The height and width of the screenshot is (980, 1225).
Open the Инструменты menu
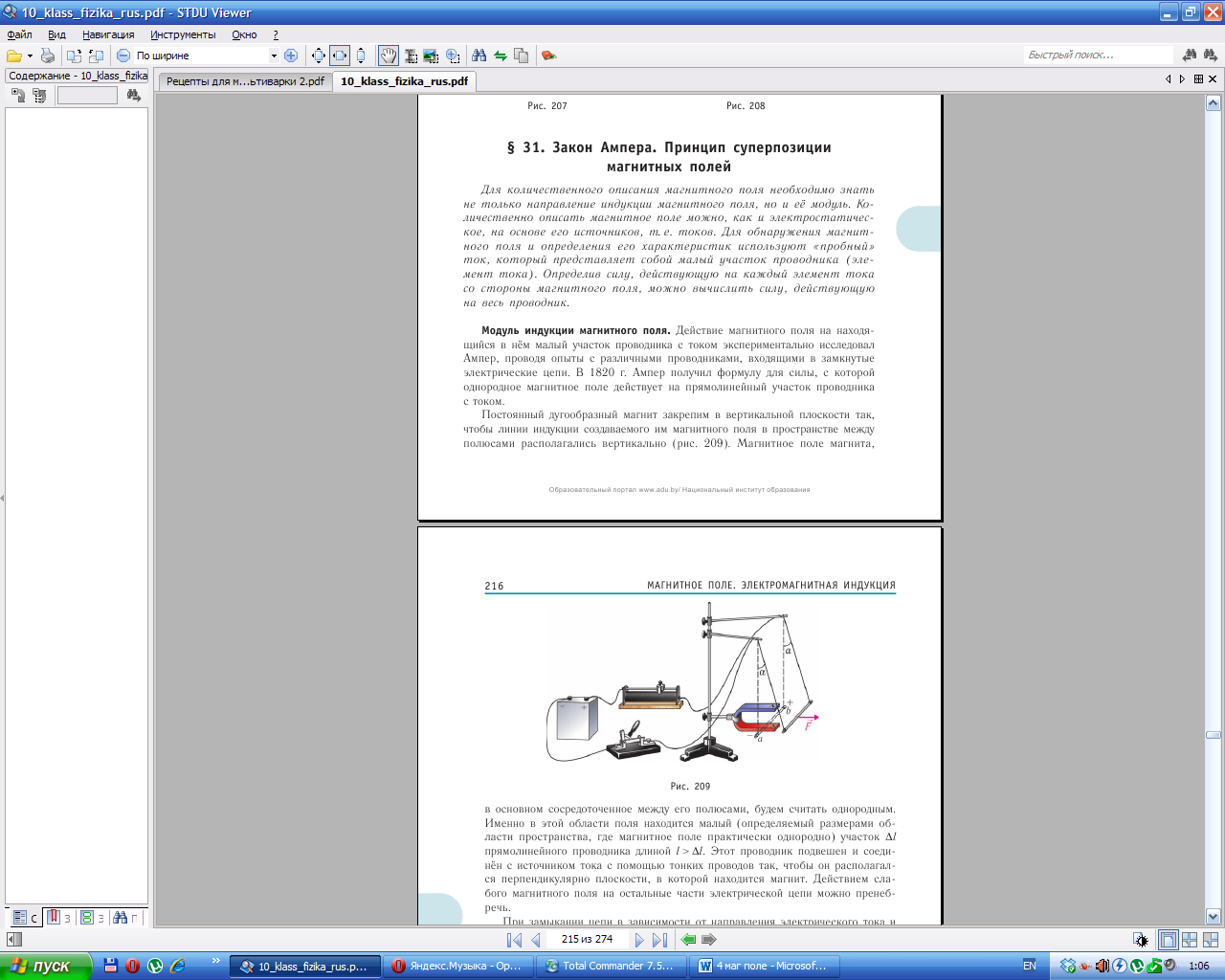[x=183, y=34]
